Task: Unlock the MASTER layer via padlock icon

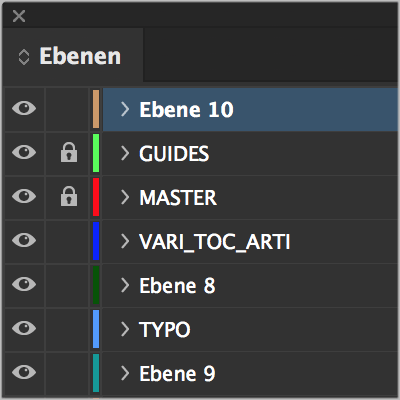Action: pos(69,196)
